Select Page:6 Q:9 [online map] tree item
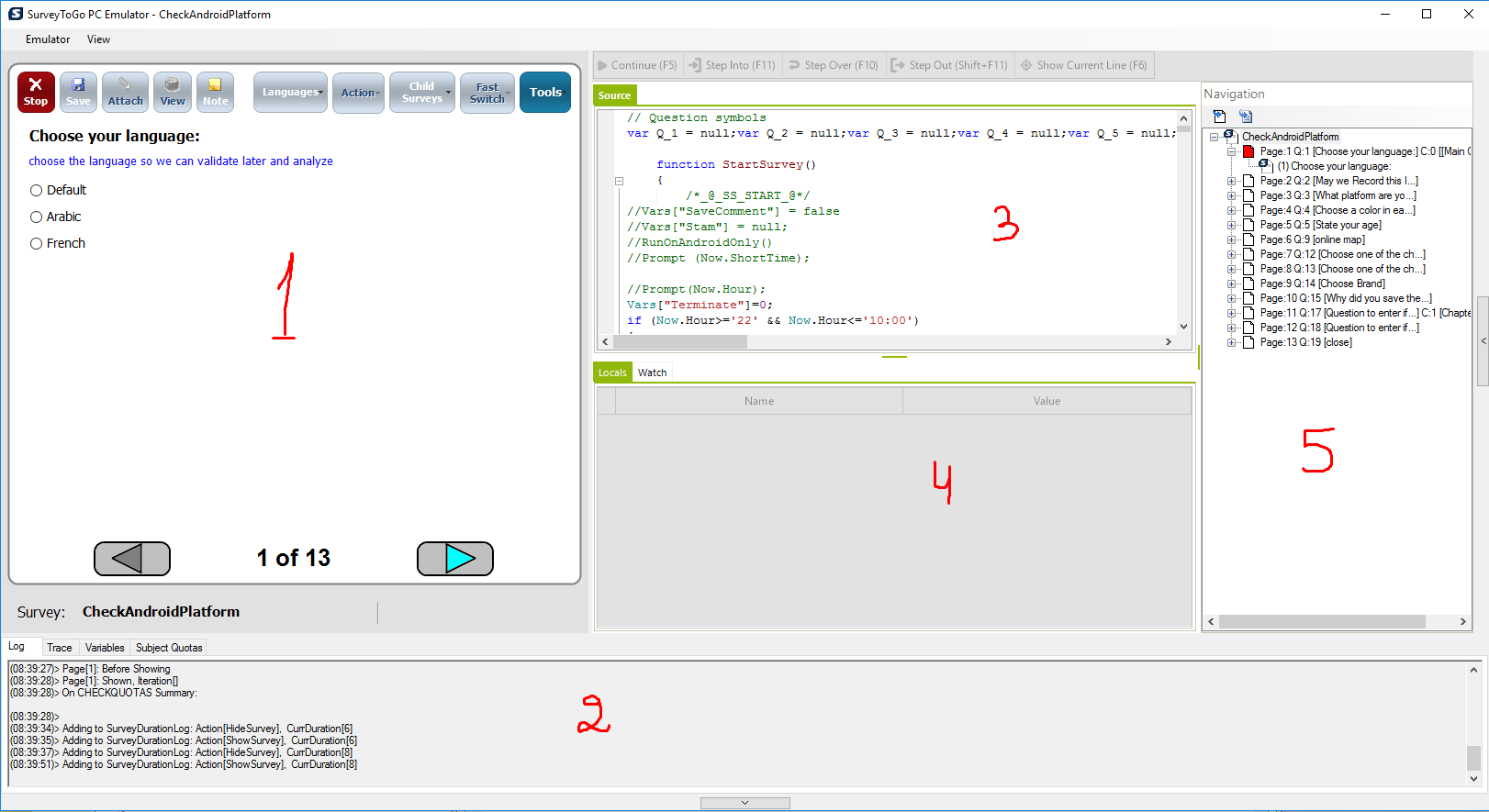1489x812 pixels. 1313,239
